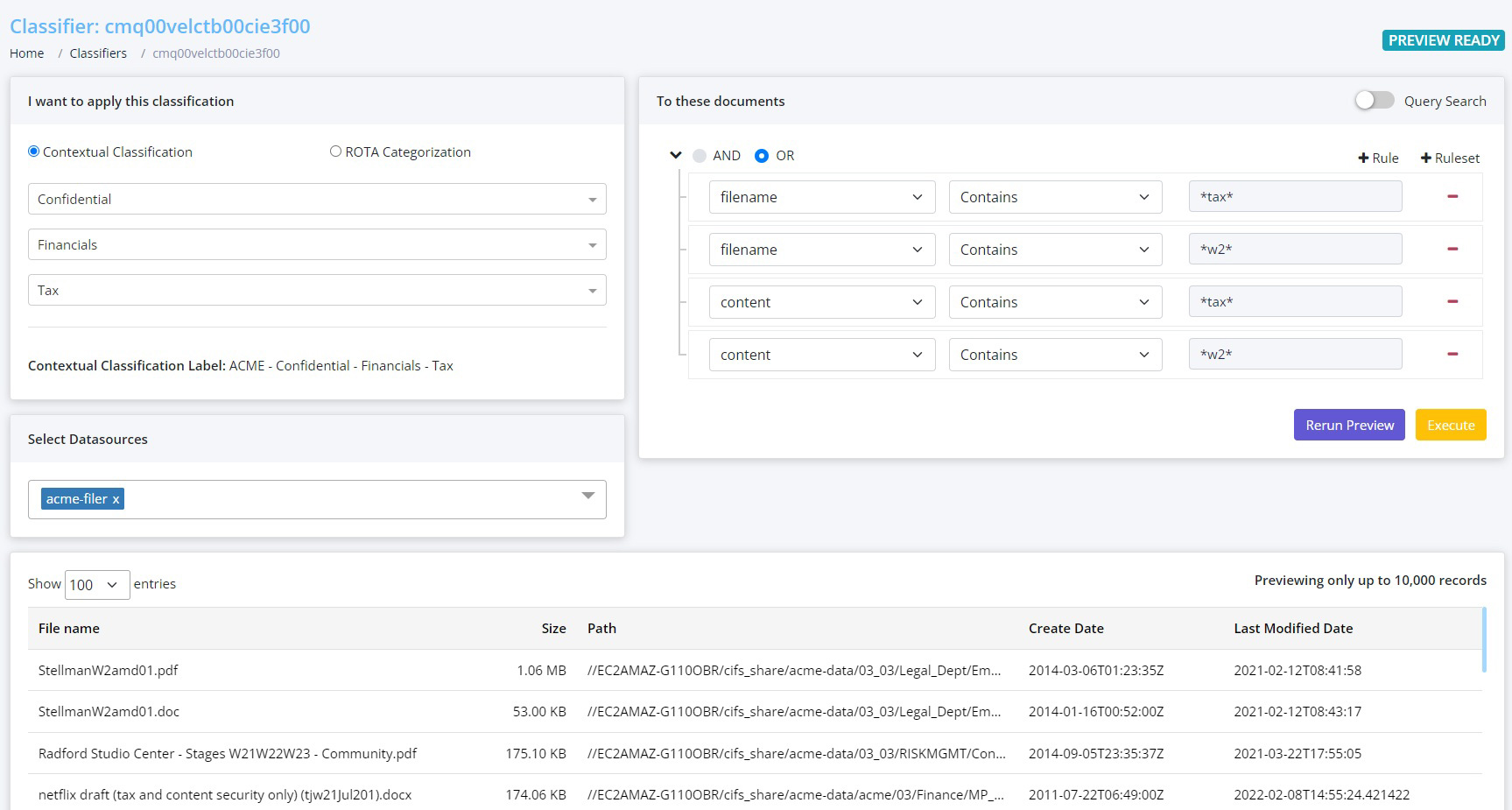Remove the content contains *w2* rule
1512x810 pixels.
point(1452,355)
